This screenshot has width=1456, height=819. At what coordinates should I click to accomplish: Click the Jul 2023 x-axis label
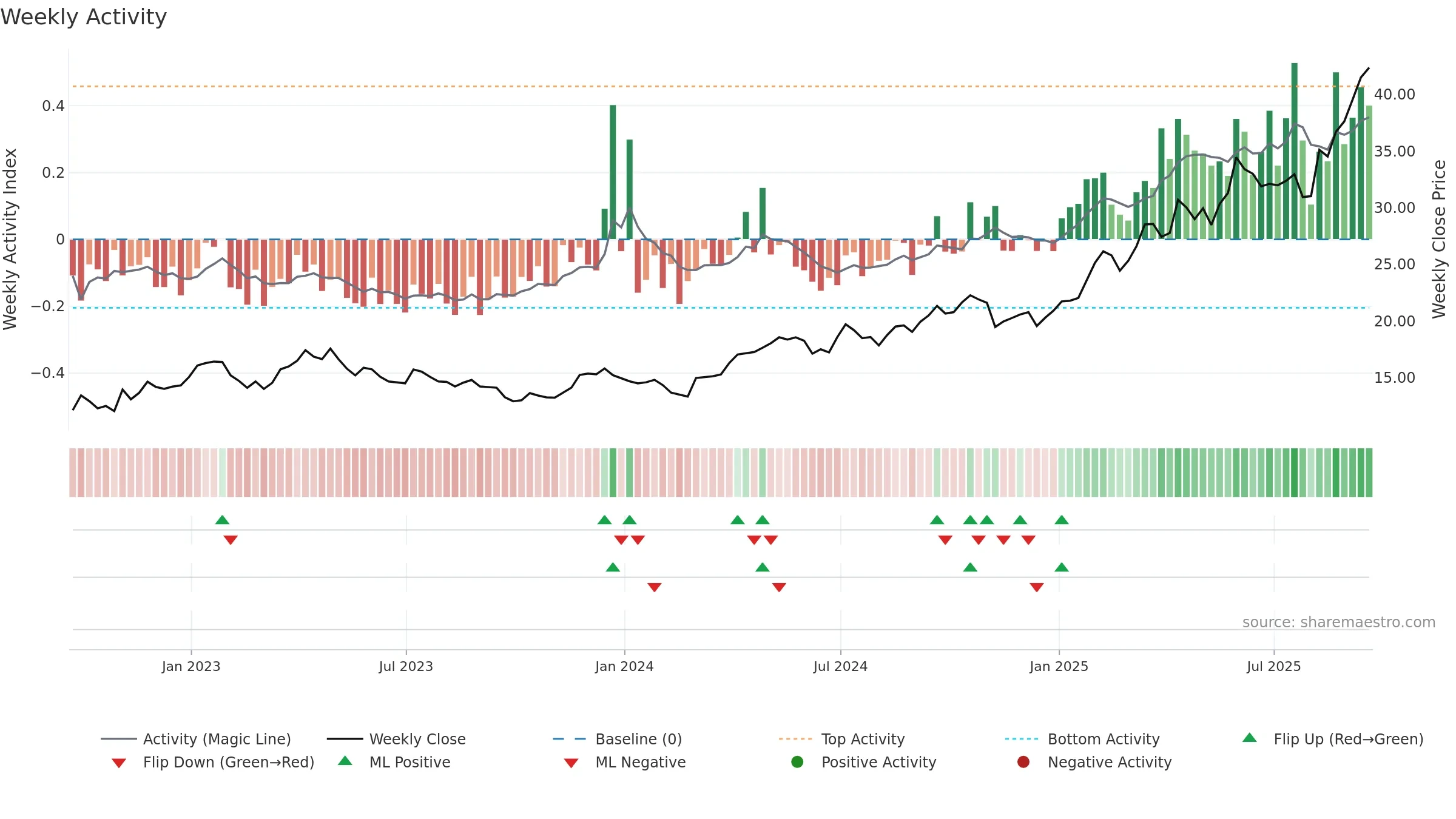click(x=406, y=667)
